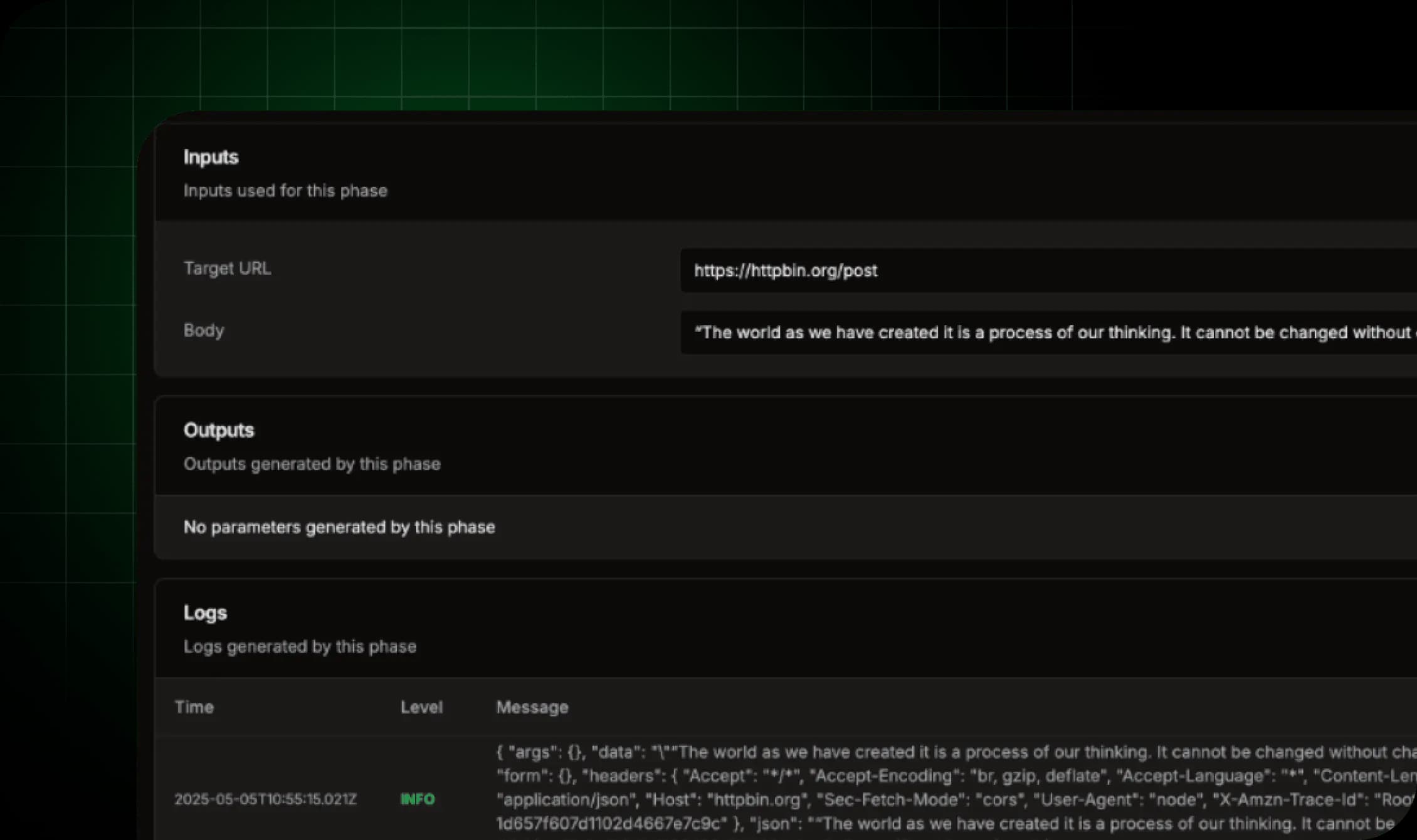Click the Level column header
Viewport: 1417px width, 840px height.
[x=421, y=707]
